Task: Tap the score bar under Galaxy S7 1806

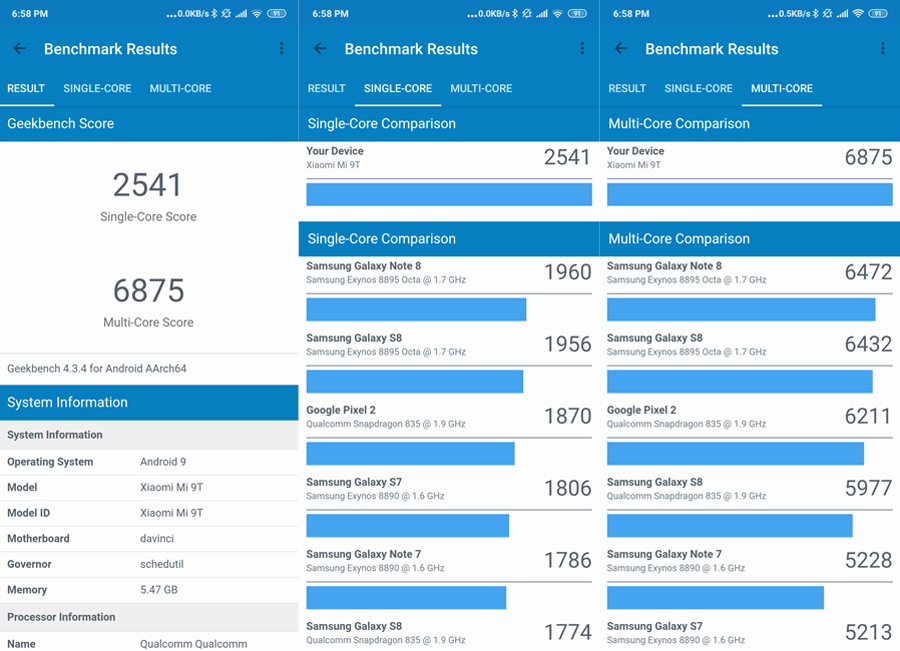Action: pyautogui.click(x=408, y=525)
